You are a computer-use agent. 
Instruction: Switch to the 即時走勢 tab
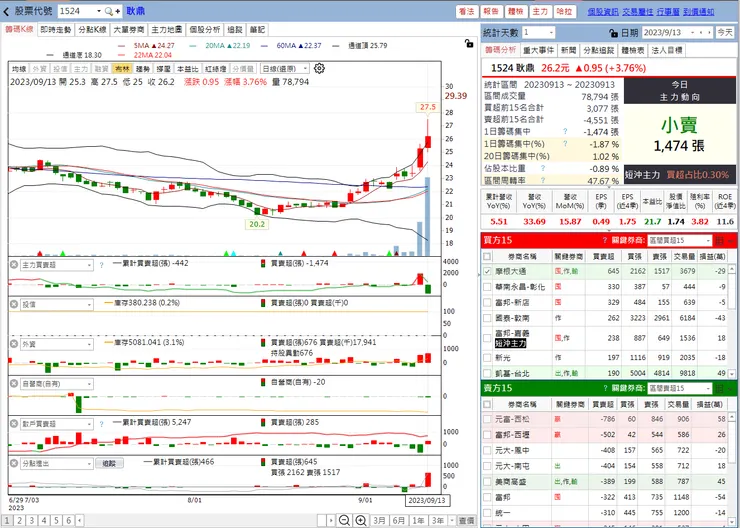56,30
